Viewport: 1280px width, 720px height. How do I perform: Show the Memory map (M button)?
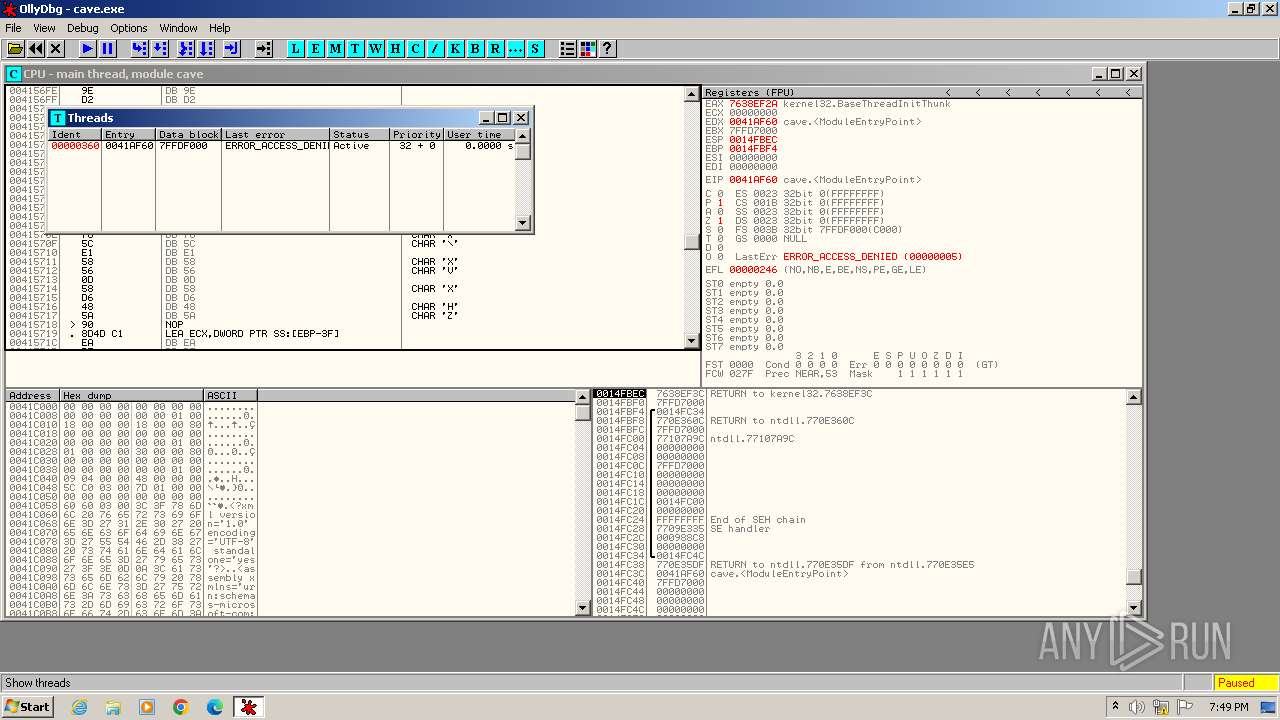[x=336, y=48]
